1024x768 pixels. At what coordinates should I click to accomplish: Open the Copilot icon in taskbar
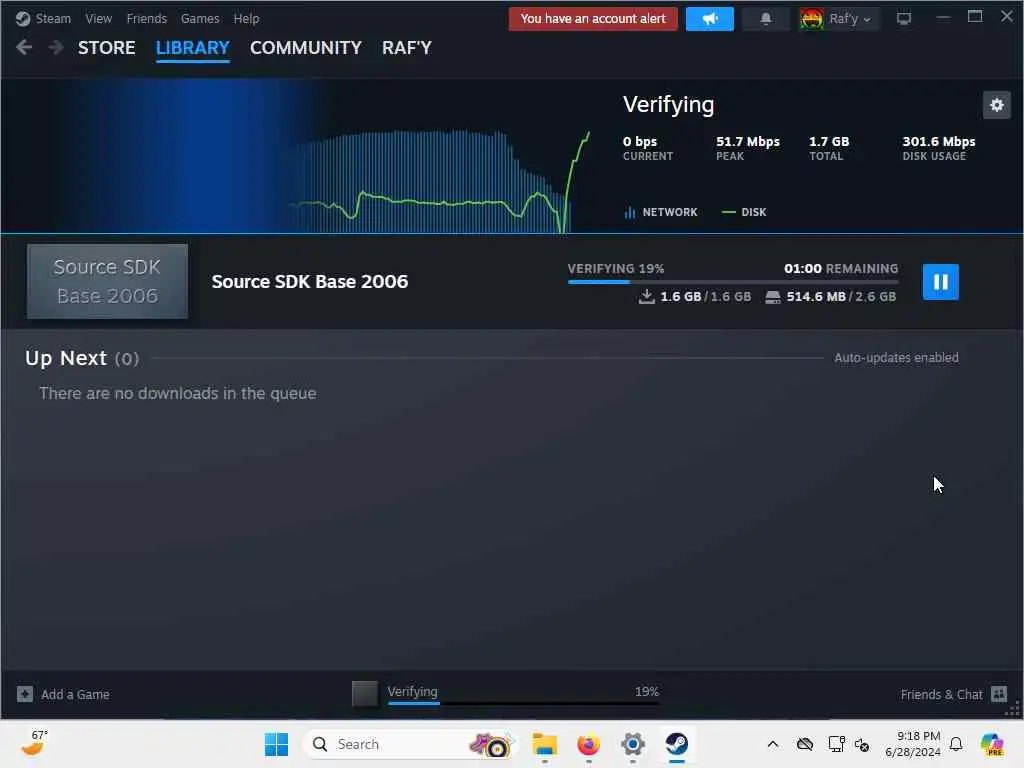tap(991, 744)
